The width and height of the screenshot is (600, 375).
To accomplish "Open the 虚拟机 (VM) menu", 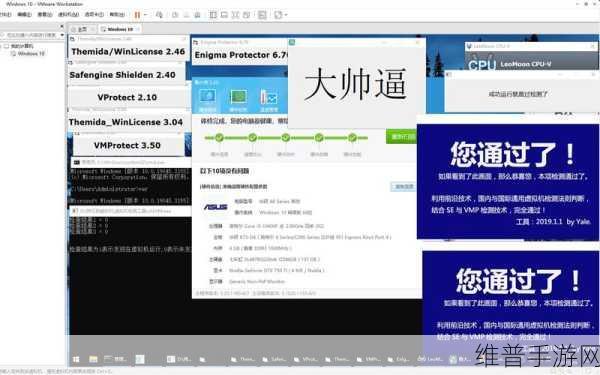I will (x=68, y=15).
